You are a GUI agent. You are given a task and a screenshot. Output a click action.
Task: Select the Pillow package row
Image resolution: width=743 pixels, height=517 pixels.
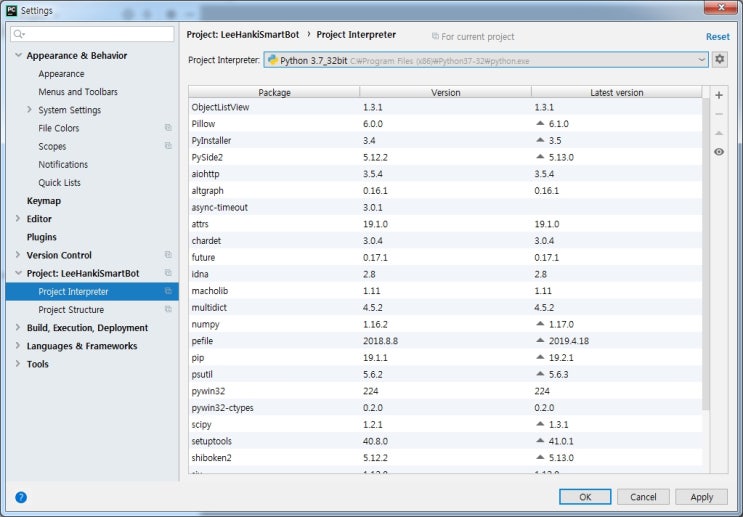(445, 124)
